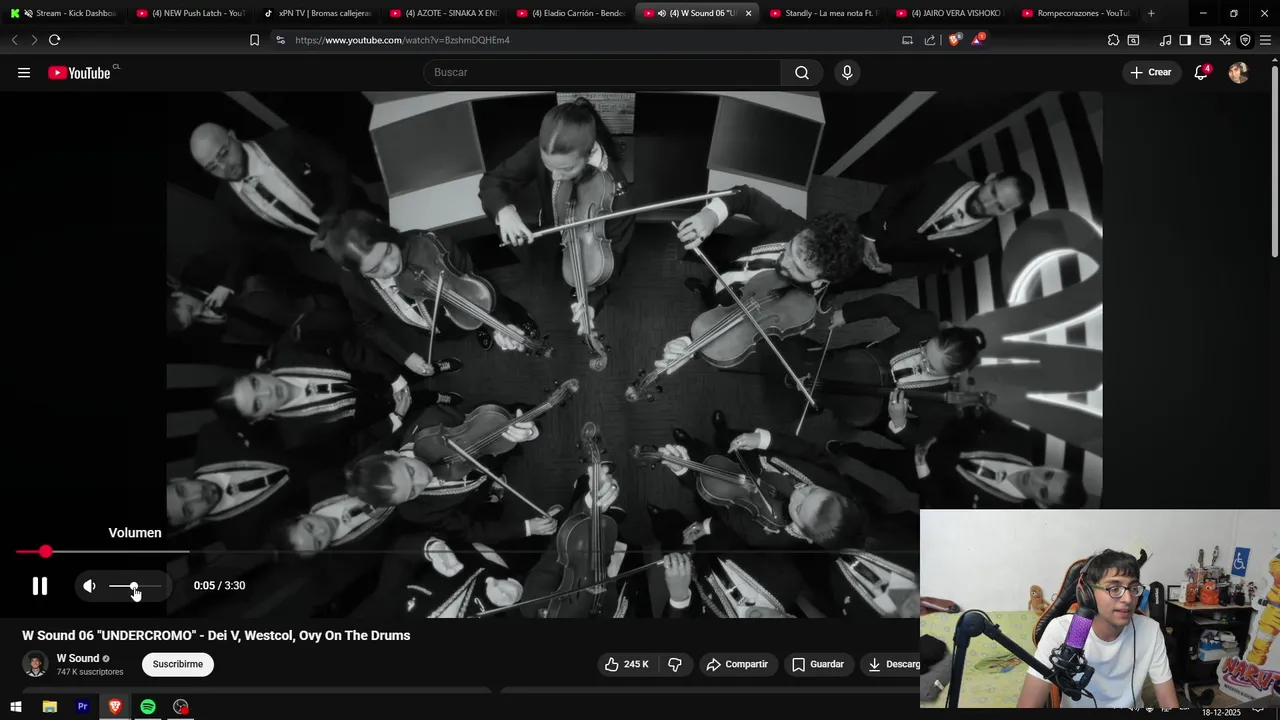
Task: Open Spotify from taskbar
Action: 148,707
